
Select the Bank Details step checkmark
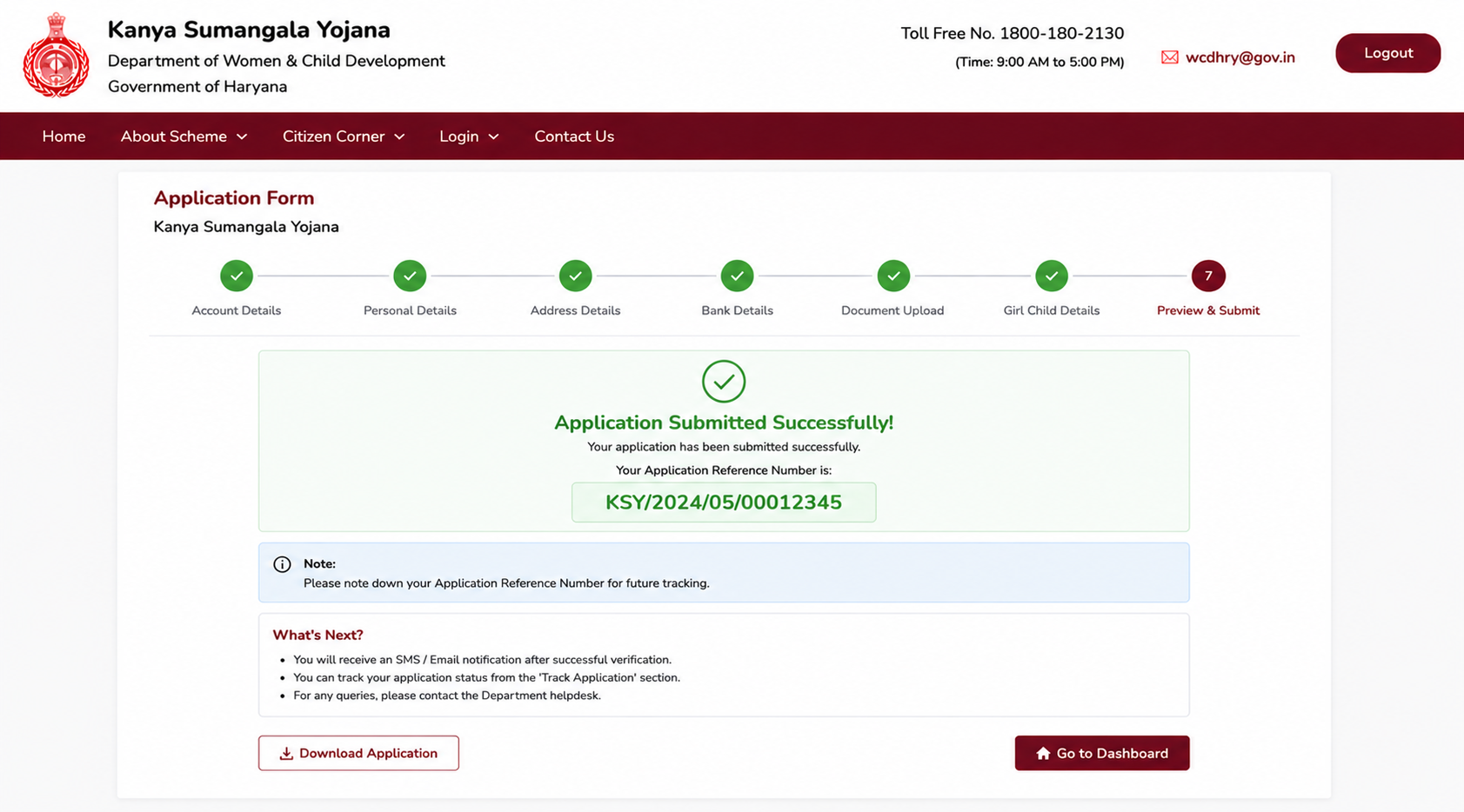(x=737, y=276)
